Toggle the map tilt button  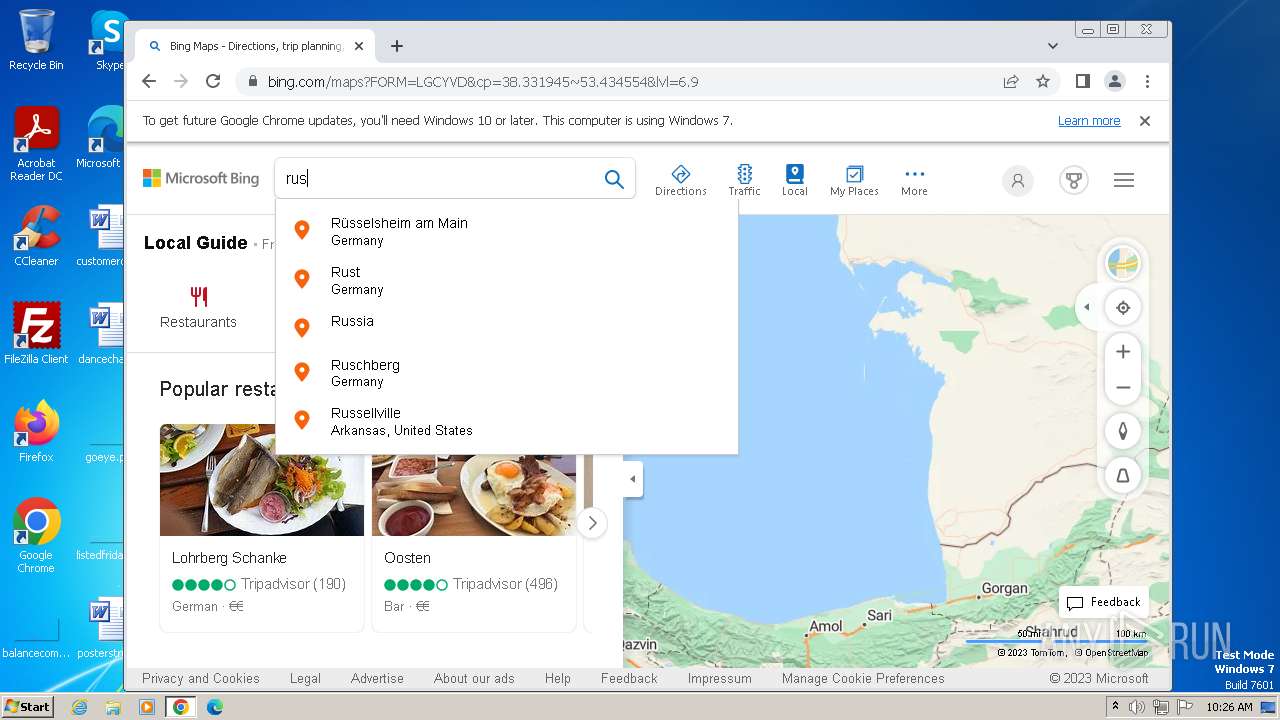point(1123,476)
